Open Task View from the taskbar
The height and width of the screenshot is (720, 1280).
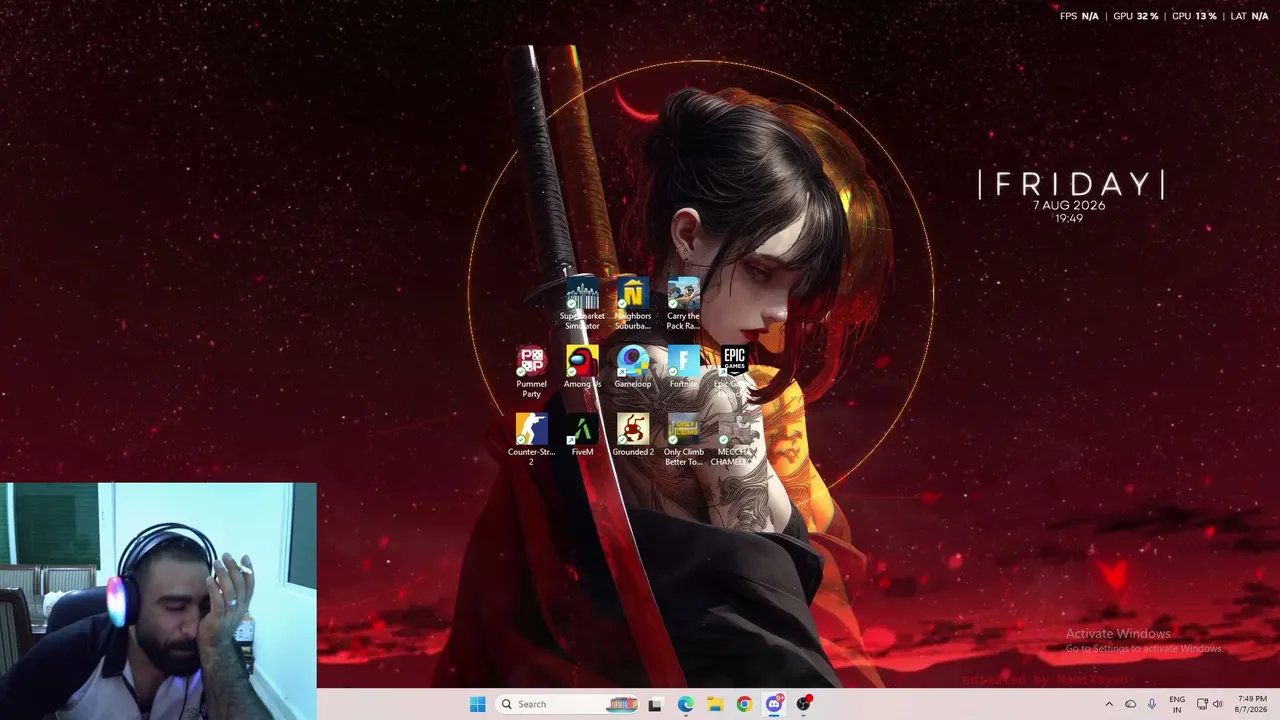[x=655, y=704]
